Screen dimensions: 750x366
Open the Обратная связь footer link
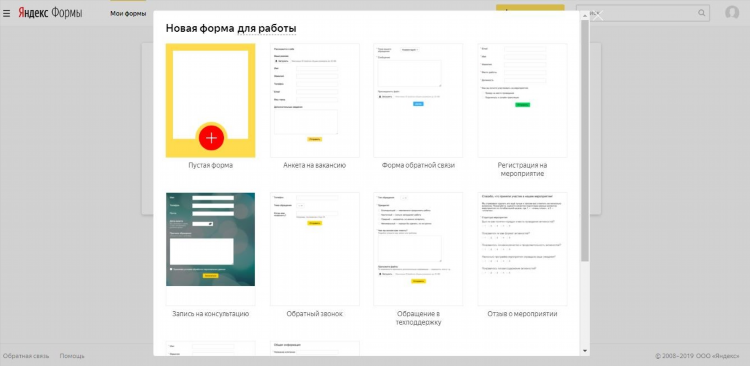point(26,356)
